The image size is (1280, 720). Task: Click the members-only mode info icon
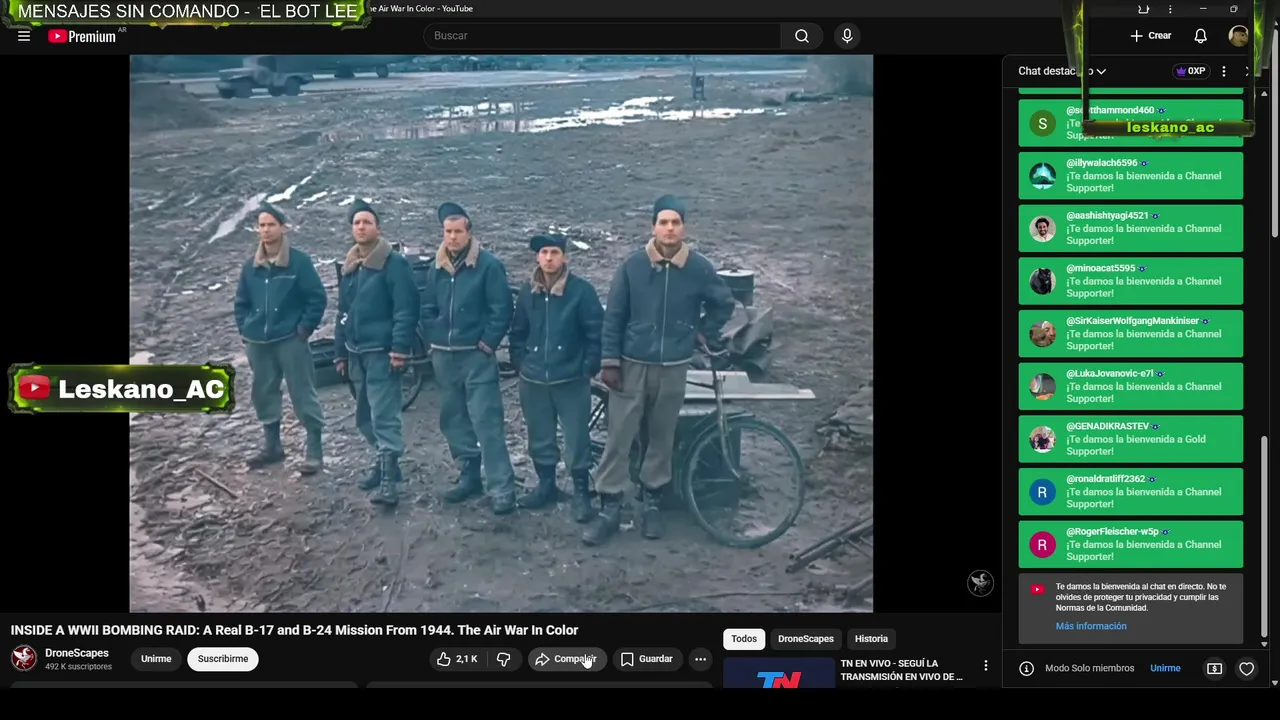1026,668
